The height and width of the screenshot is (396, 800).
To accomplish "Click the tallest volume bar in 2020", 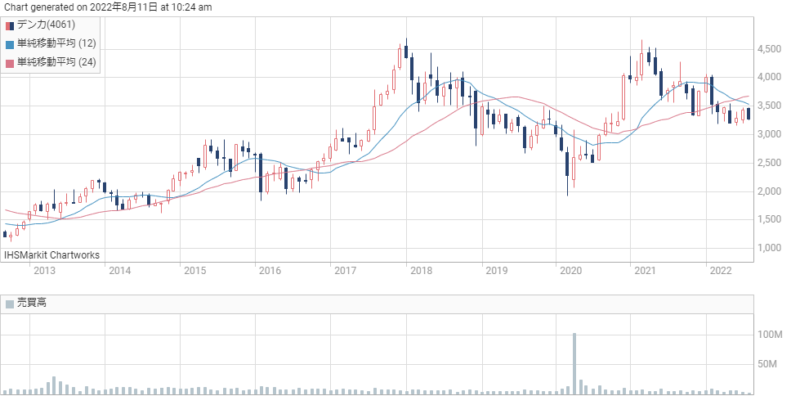I will [574, 363].
